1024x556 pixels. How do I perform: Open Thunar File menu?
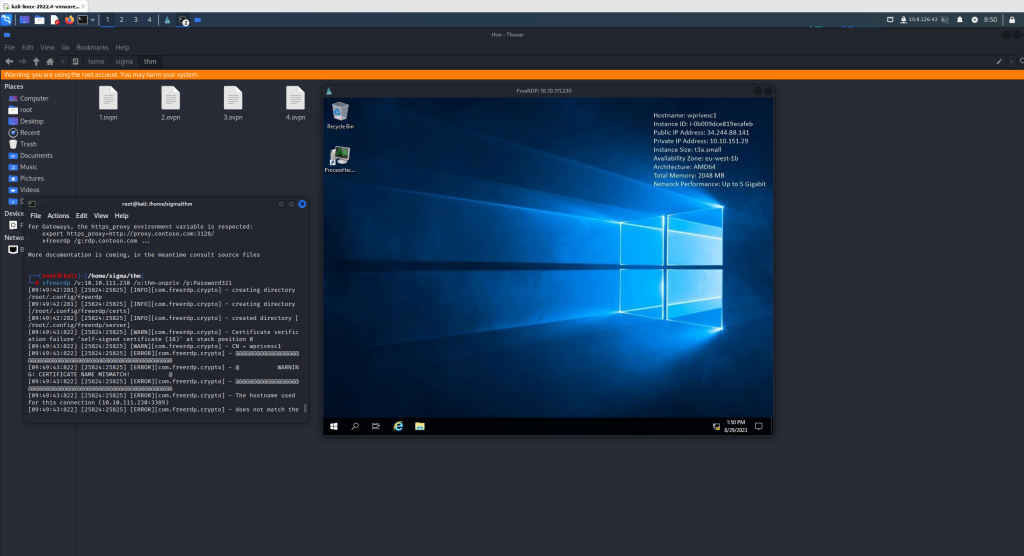[10, 48]
